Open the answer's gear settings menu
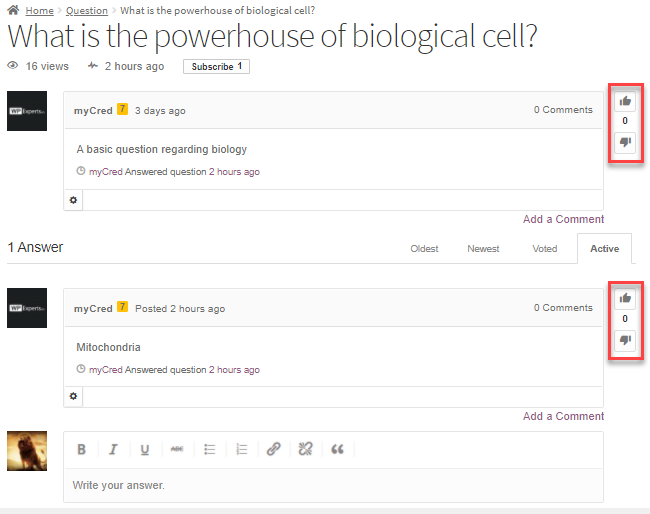Image resolution: width=650 pixels, height=514 pixels. [73, 397]
